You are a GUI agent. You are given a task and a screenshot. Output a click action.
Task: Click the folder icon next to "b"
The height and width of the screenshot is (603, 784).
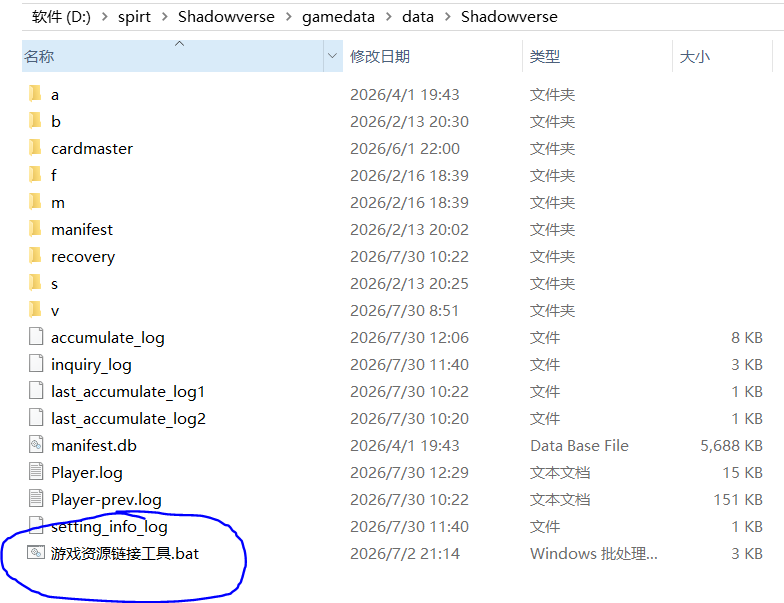[36, 120]
